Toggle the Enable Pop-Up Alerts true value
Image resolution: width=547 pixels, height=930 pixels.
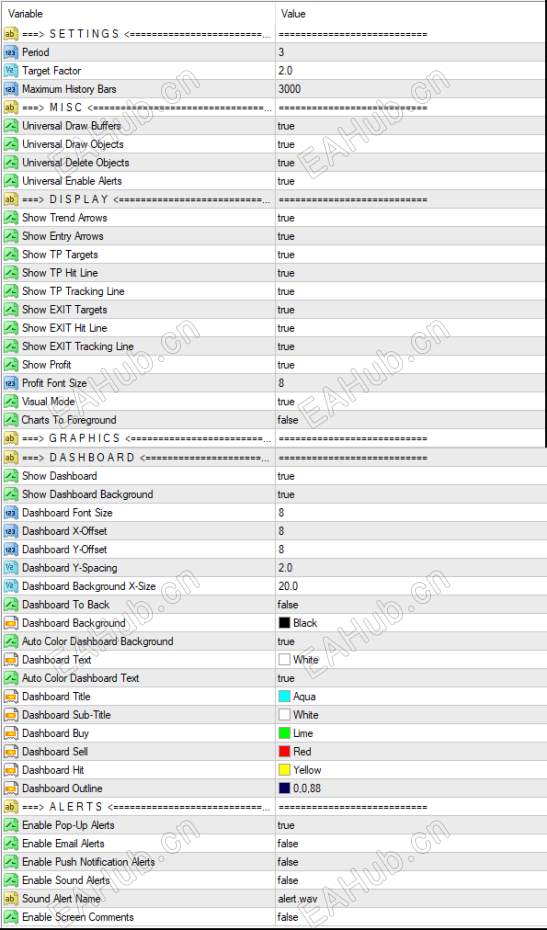410,825
